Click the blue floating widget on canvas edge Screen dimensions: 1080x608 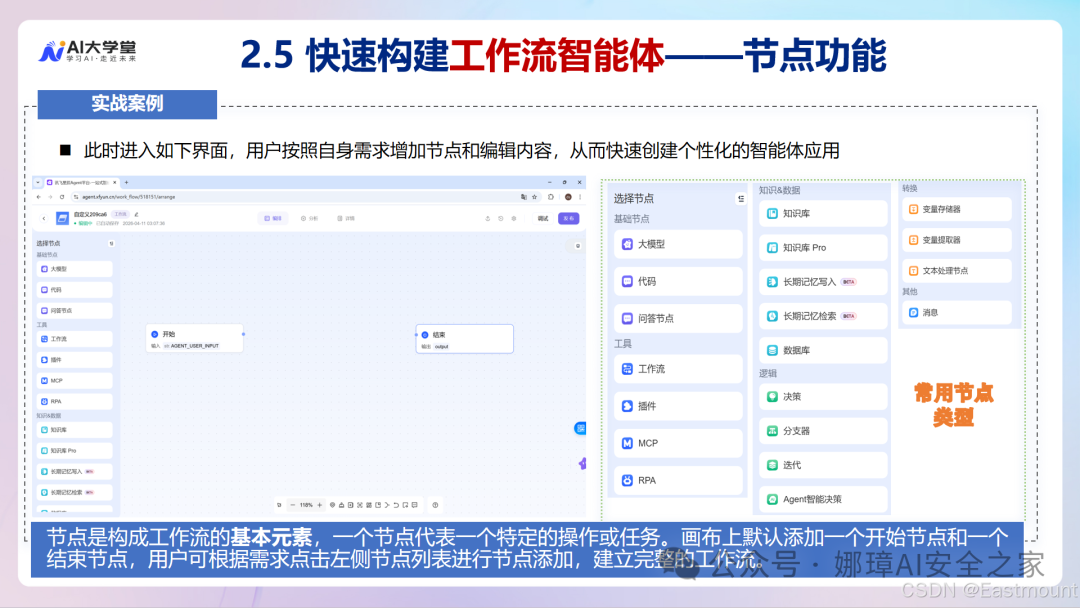pyautogui.click(x=581, y=428)
